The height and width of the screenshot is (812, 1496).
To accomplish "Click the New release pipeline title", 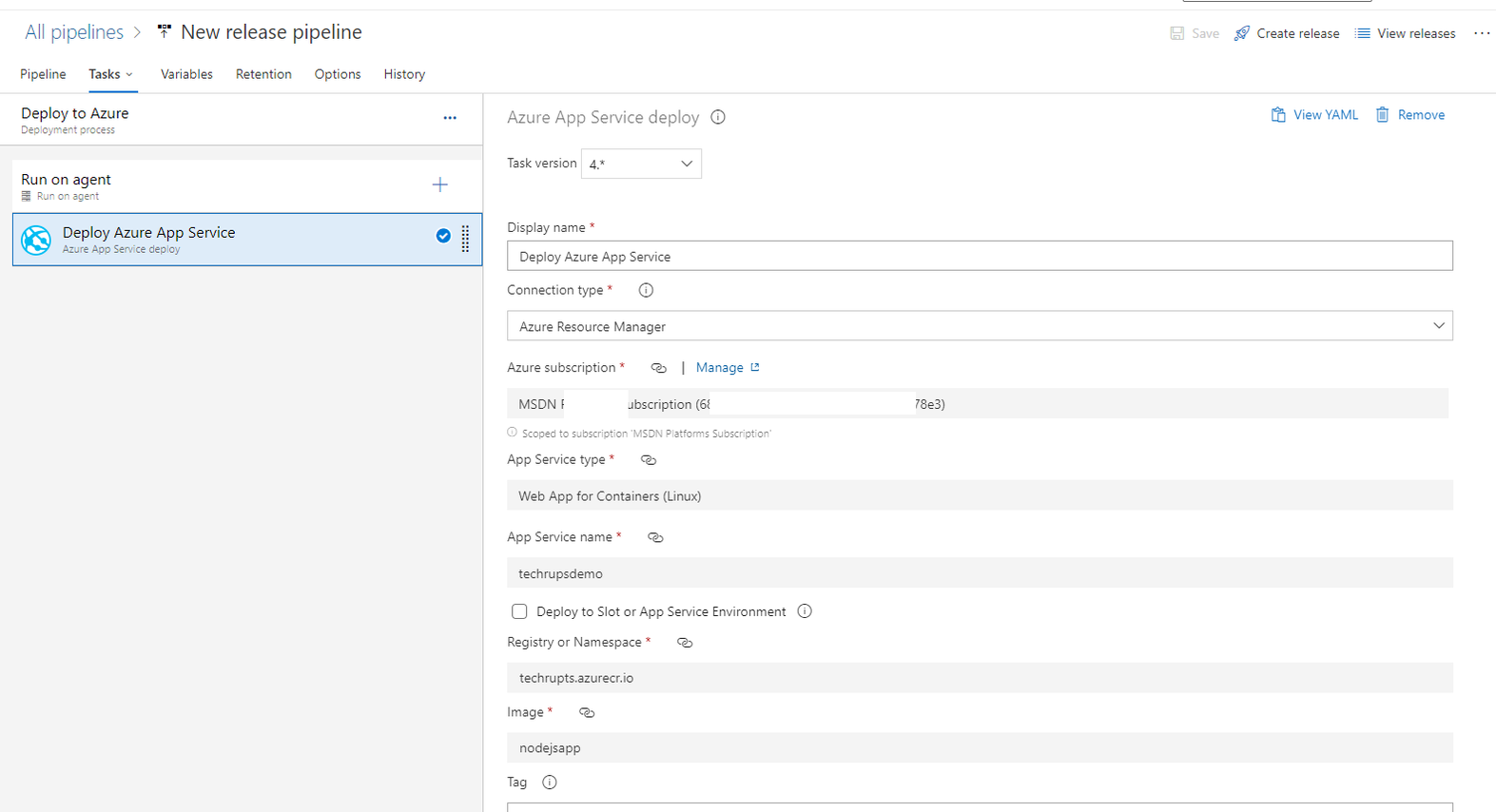I will click(271, 32).
